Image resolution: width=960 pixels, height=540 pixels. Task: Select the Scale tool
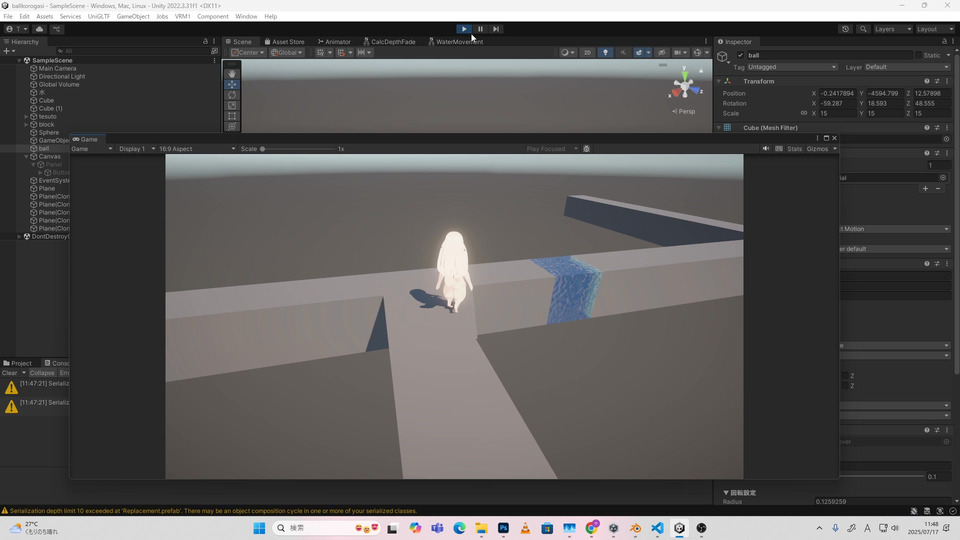tap(232, 105)
